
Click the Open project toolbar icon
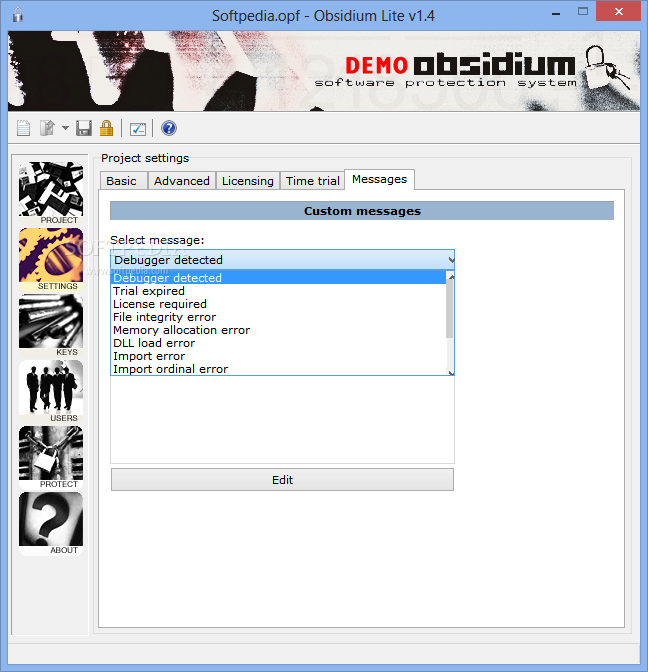point(47,128)
